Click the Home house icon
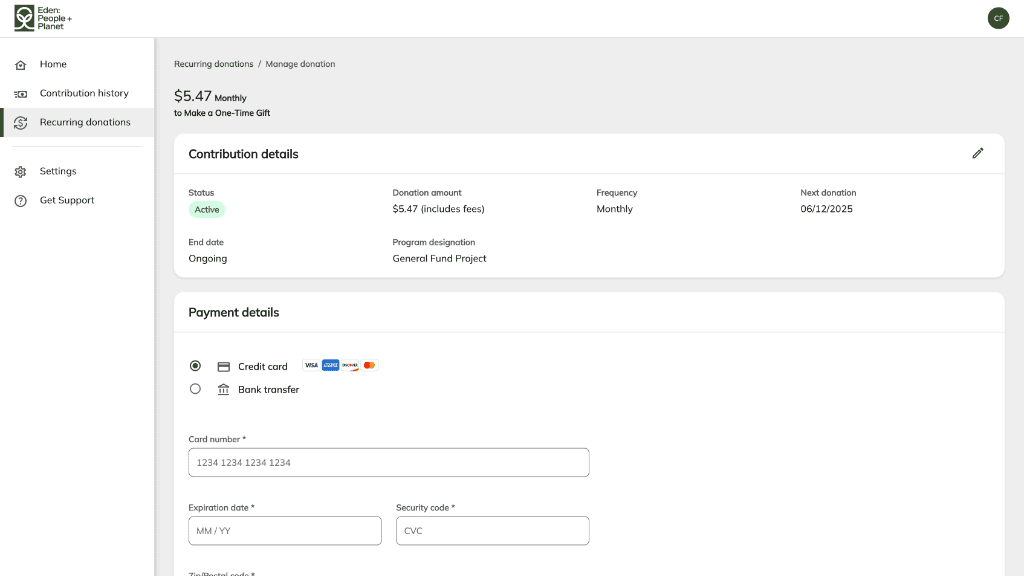The image size is (1024, 576). pyautogui.click(x=20, y=65)
